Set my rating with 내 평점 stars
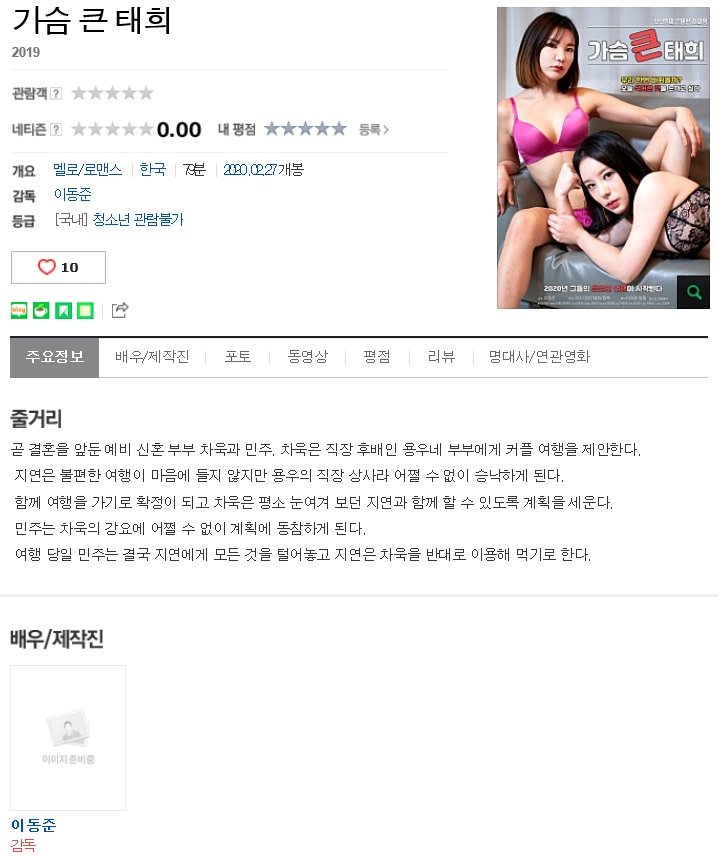The width and height of the screenshot is (718, 857). [x=305, y=129]
